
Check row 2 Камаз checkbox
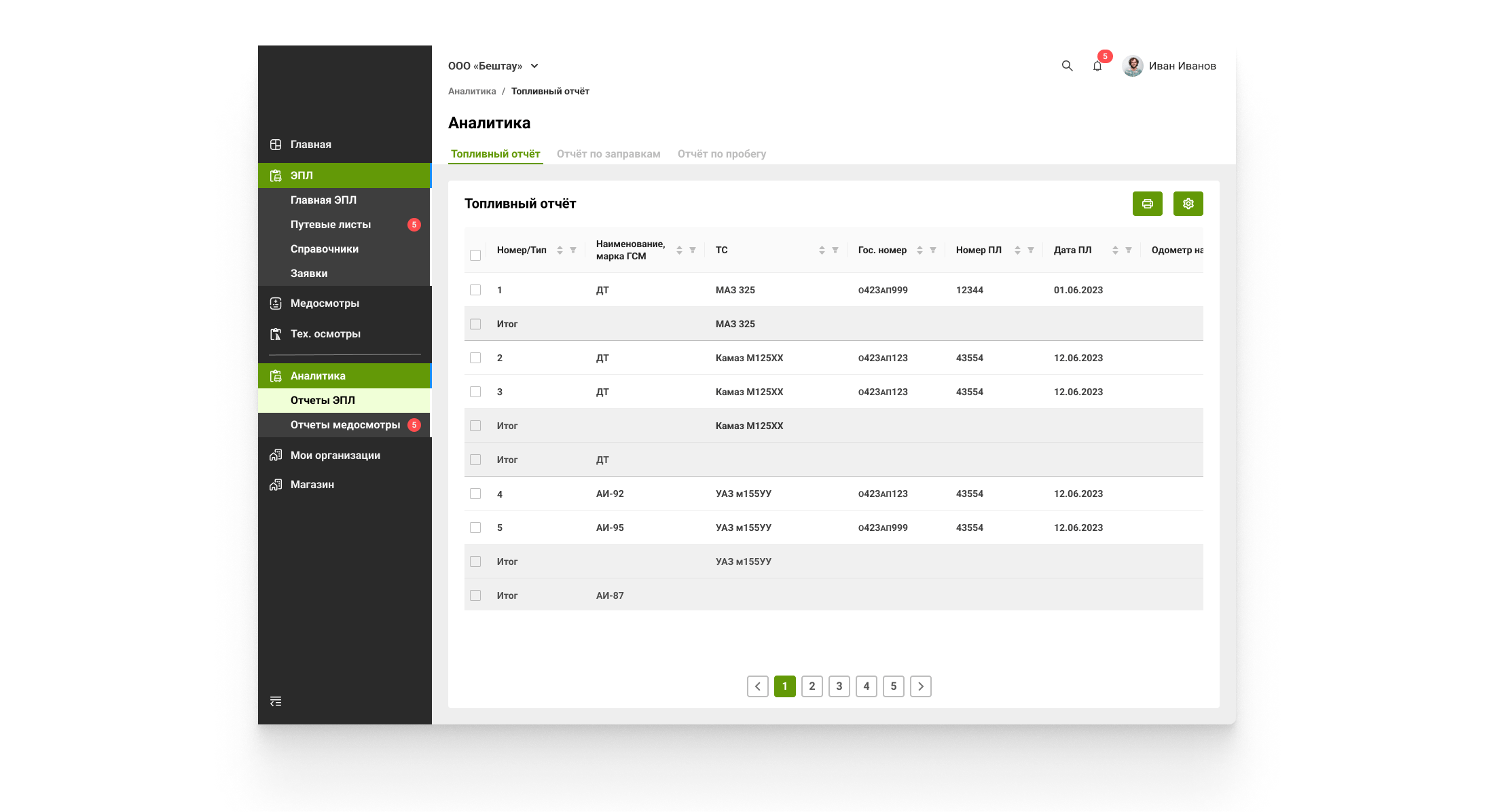475,358
